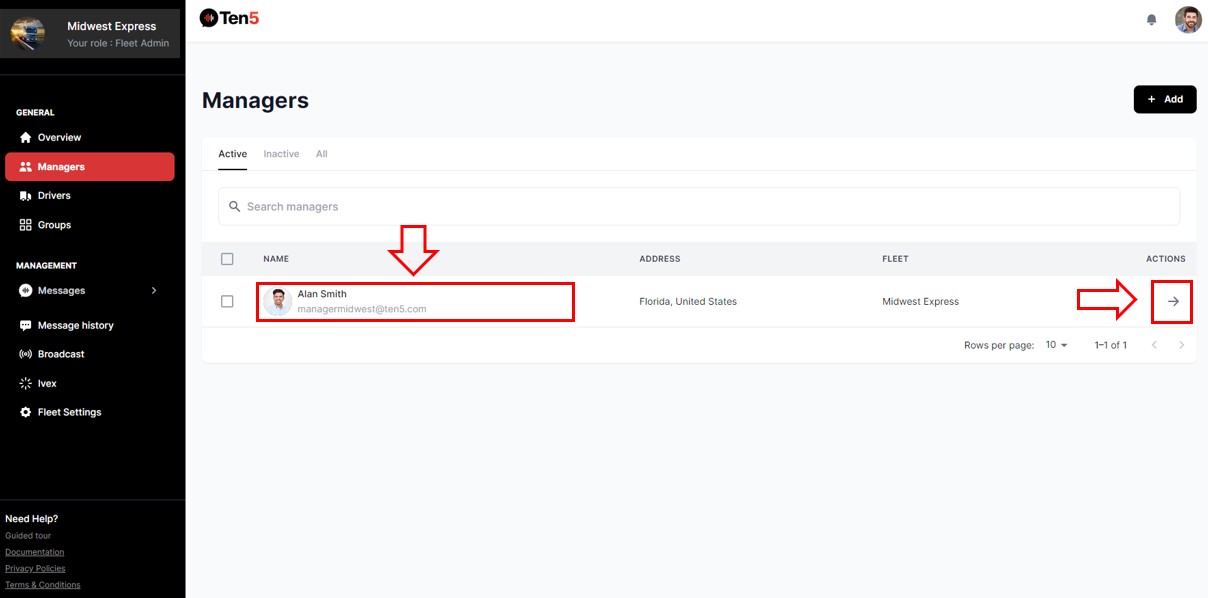Open Groups in the sidebar

54,225
